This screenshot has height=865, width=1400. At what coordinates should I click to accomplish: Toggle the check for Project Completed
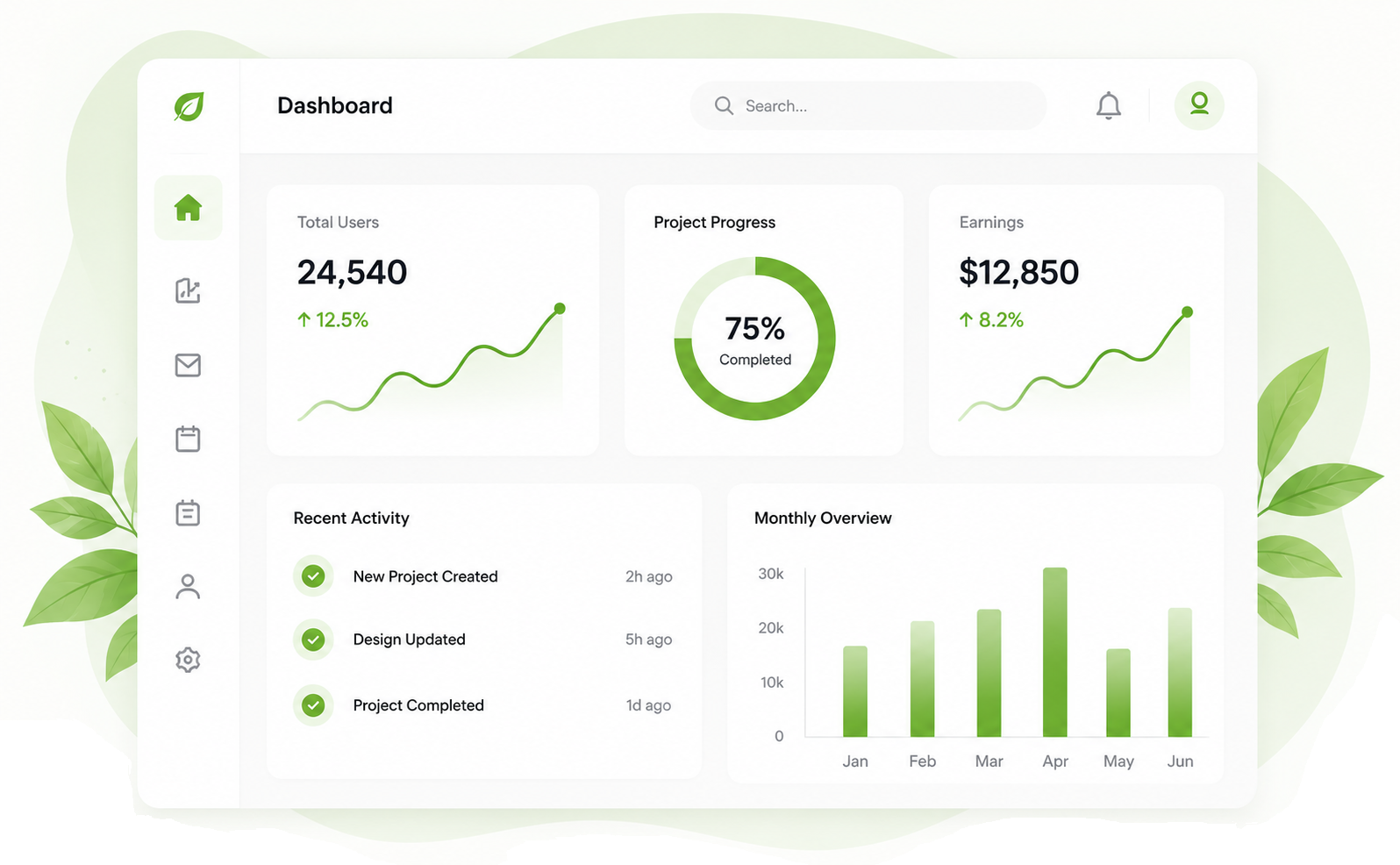[x=313, y=705]
